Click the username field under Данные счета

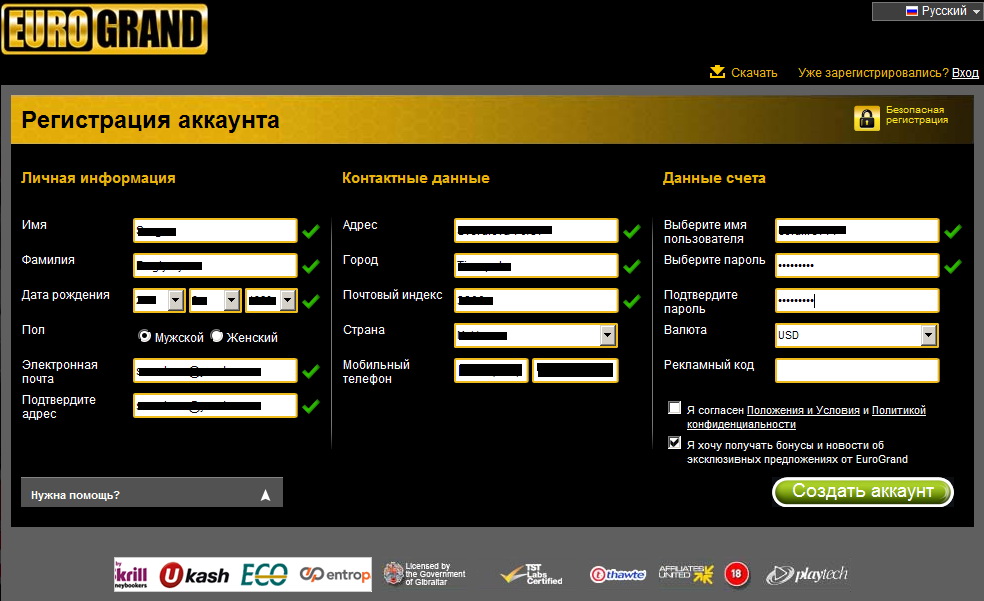[x=857, y=230]
